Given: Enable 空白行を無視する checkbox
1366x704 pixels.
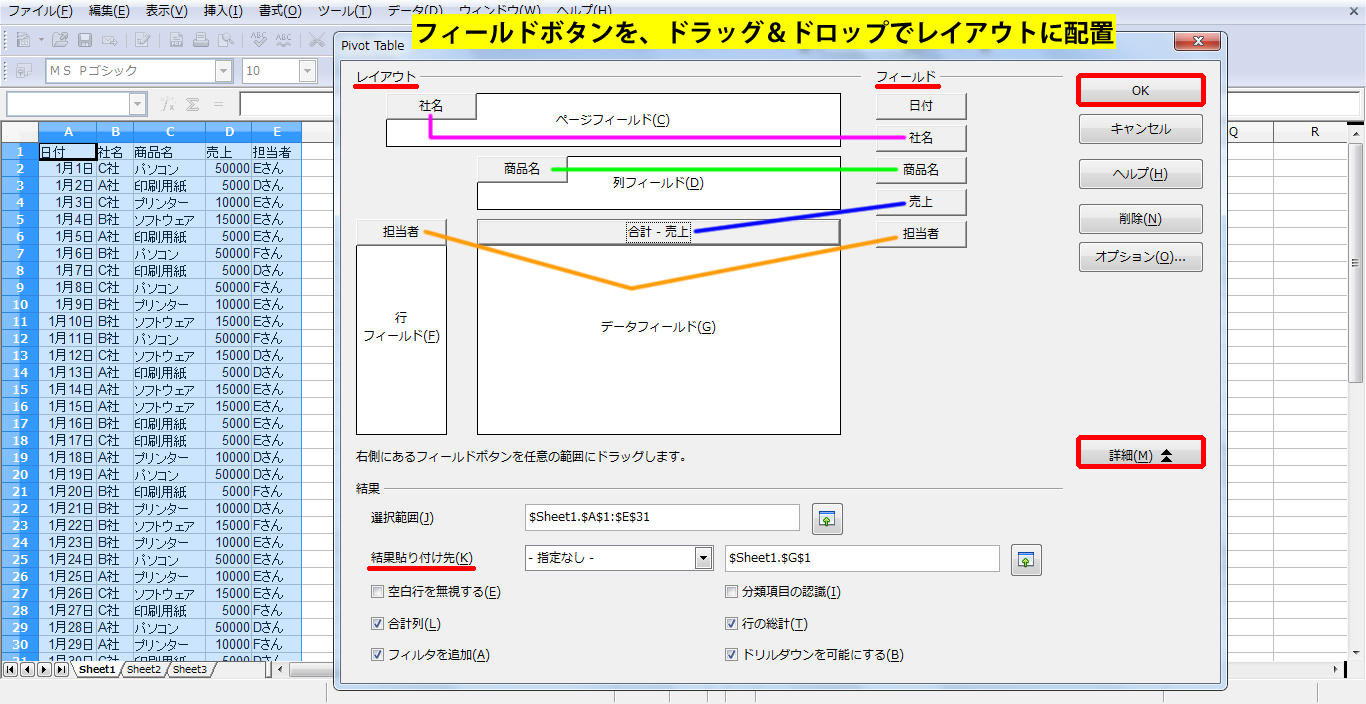Looking at the screenshot, I should [x=377, y=591].
